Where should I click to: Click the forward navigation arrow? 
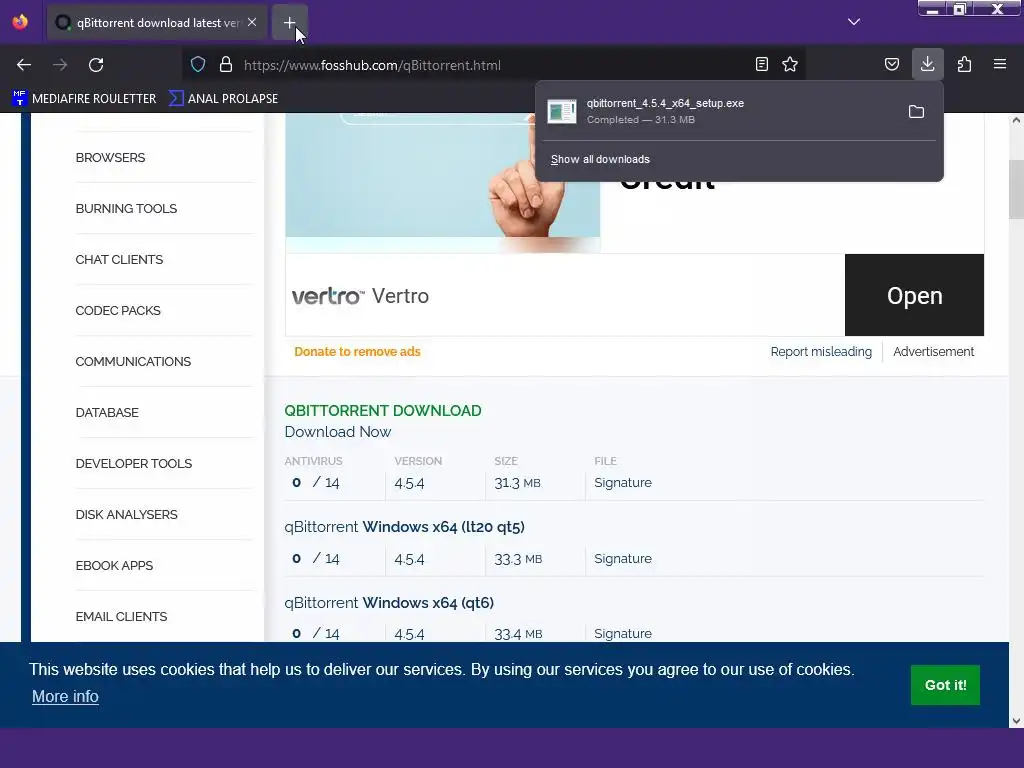tap(60, 65)
